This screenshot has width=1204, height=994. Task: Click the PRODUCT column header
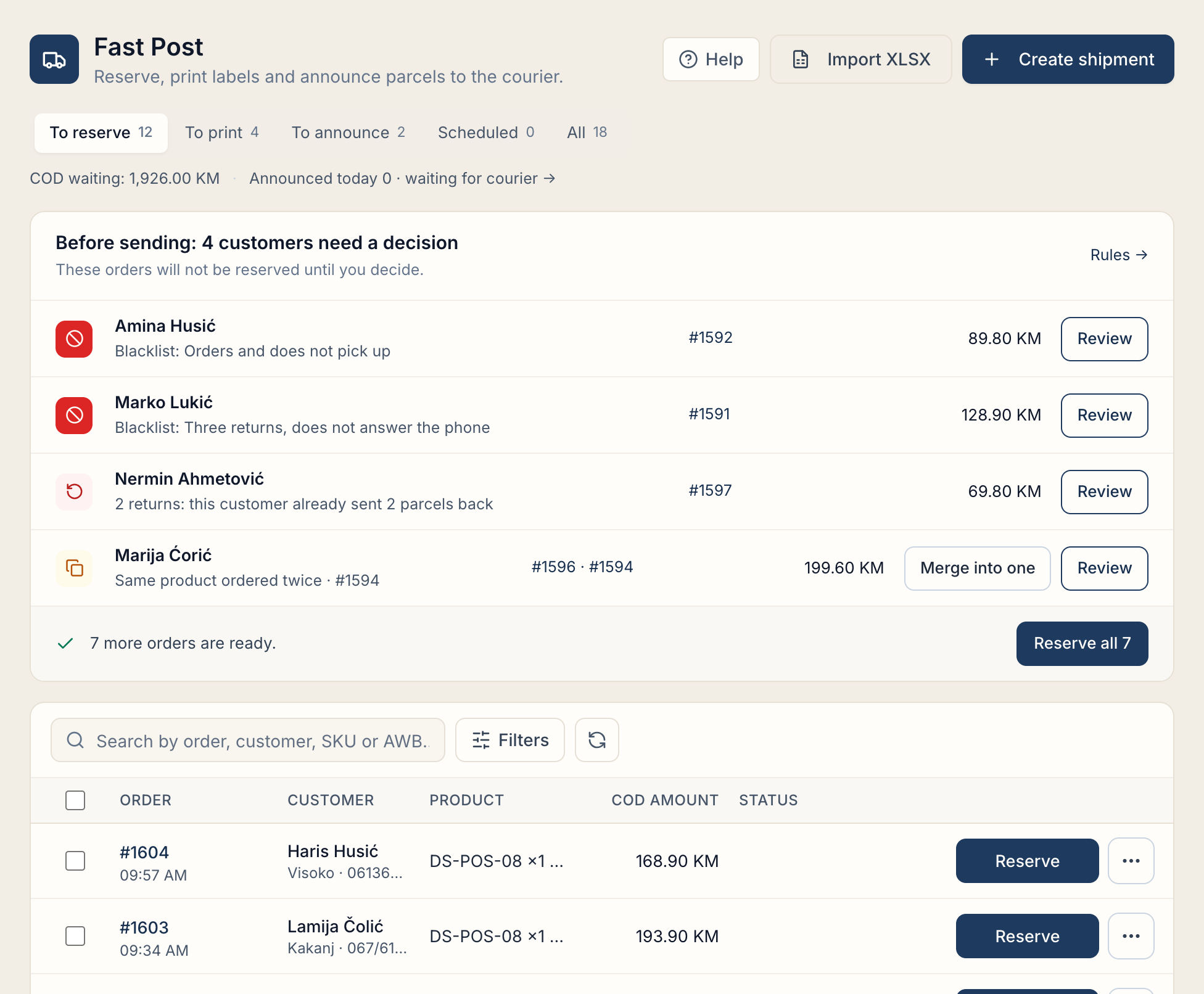[x=466, y=800]
